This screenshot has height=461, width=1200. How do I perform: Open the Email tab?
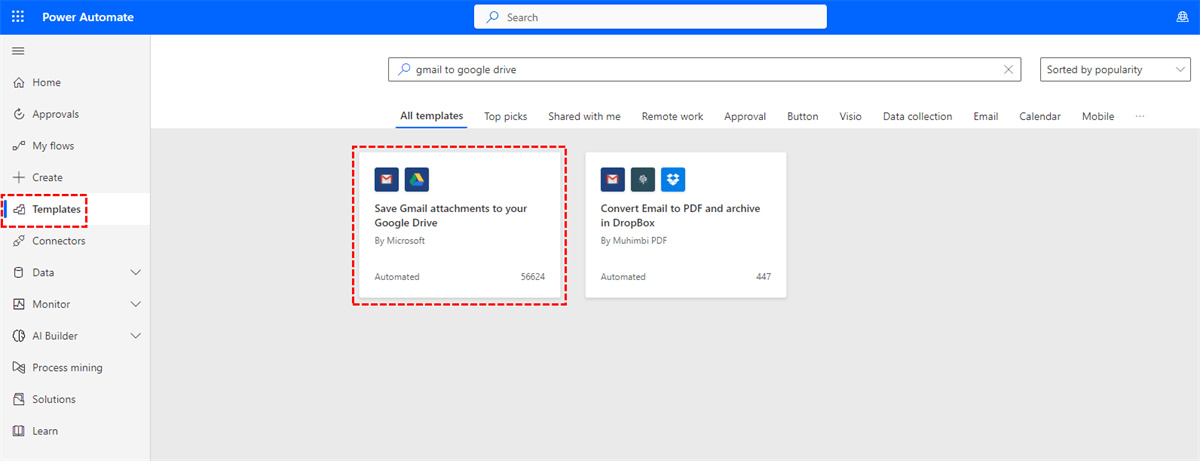[986, 116]
